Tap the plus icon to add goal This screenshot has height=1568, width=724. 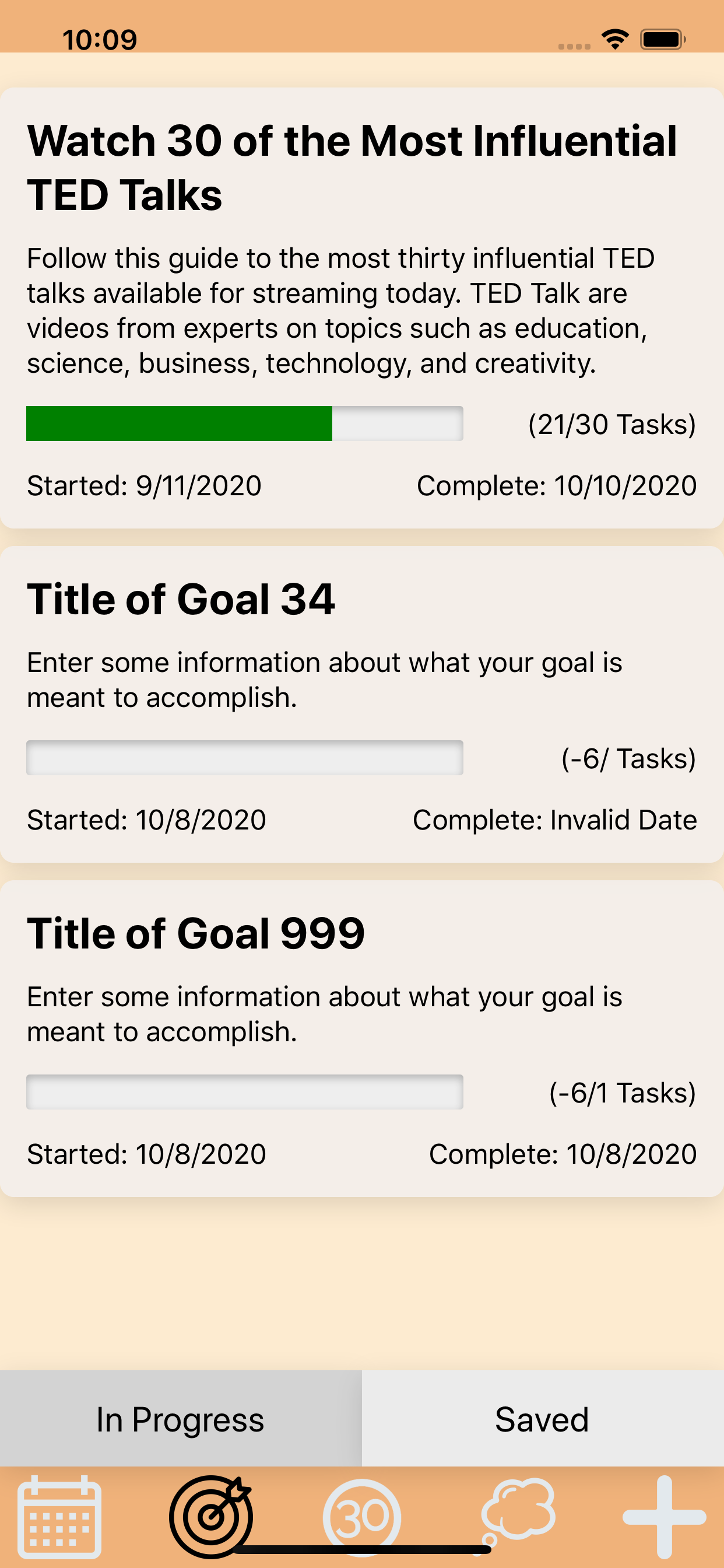(665, 1515)
